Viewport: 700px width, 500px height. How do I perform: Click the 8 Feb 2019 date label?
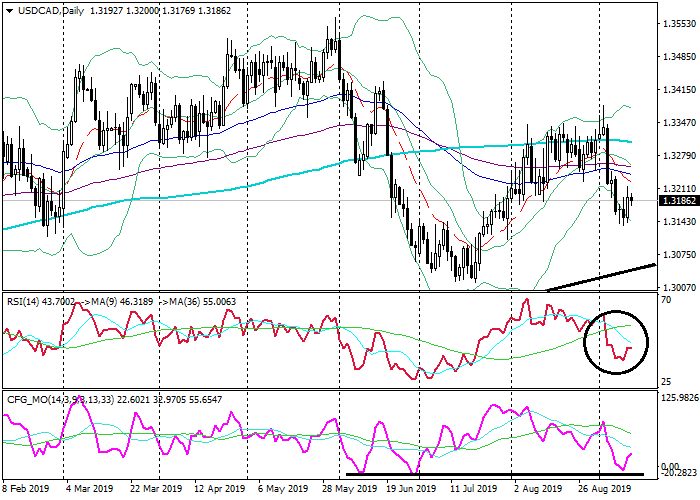pyautogui.click(x=24, y=490)
